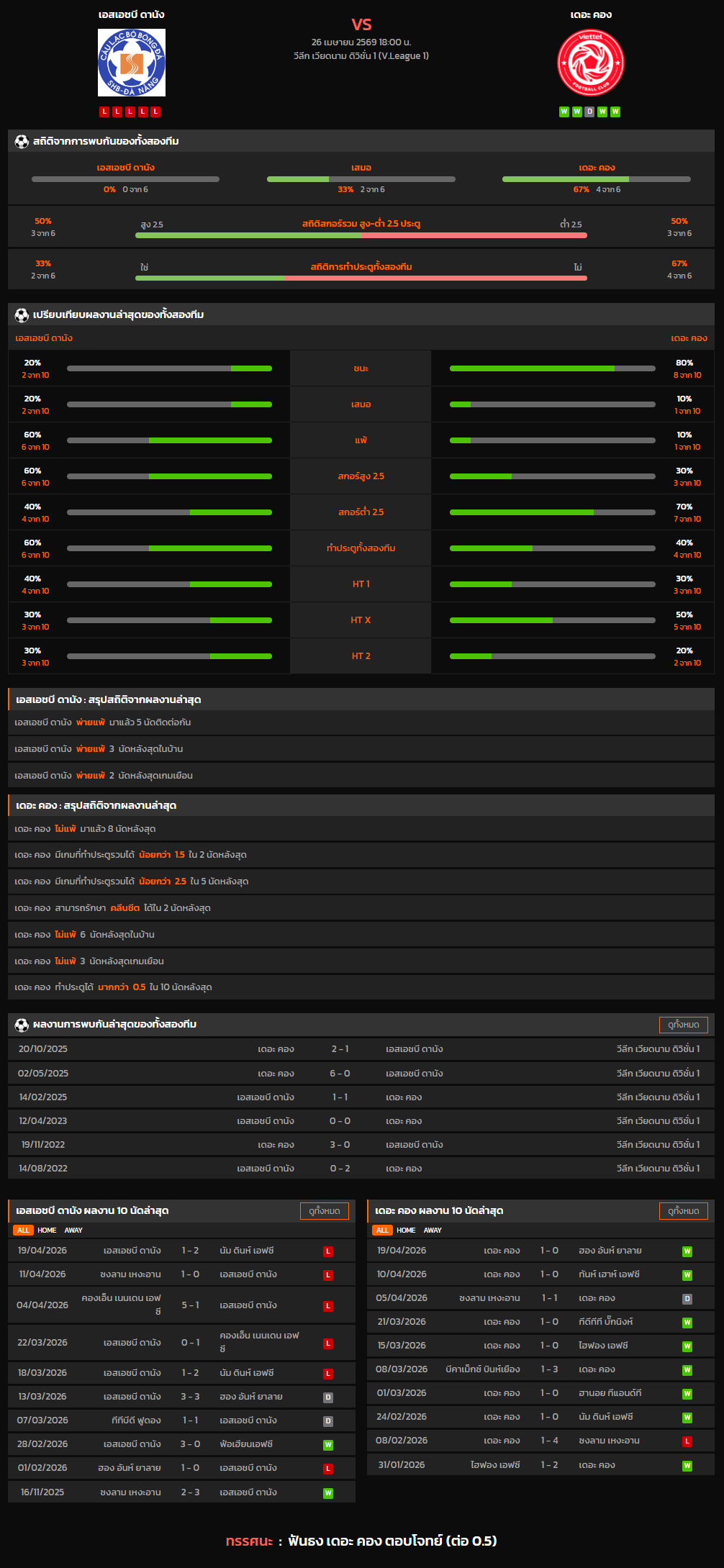
Task: Click soccer ball icon beside เปรียบเทียบผลงานล่าสุดของทั้งสองทีม
Action: (22, 315)
